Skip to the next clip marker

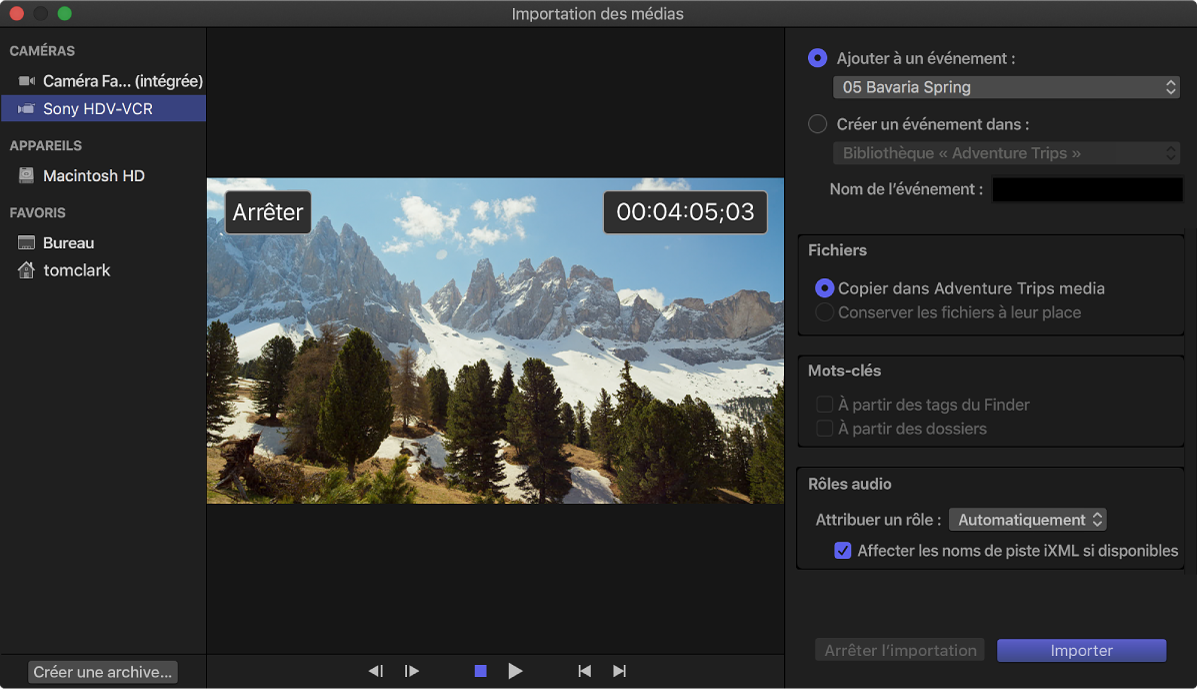click(x=619, y=671)
